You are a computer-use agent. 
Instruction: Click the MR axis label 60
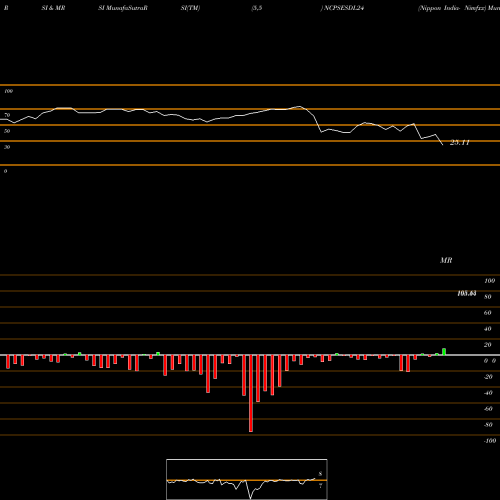click(487, 313)
